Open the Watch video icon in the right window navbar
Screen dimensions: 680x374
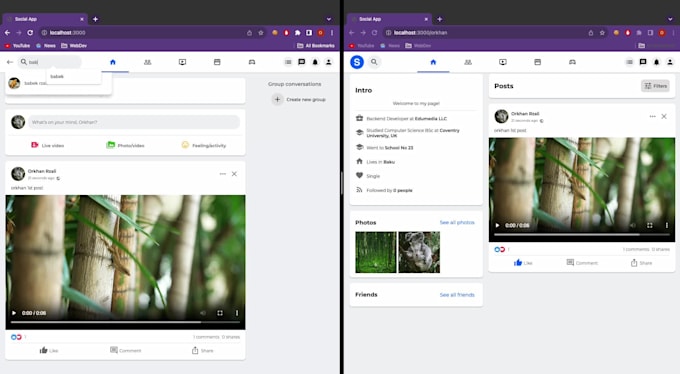point(503,62)
